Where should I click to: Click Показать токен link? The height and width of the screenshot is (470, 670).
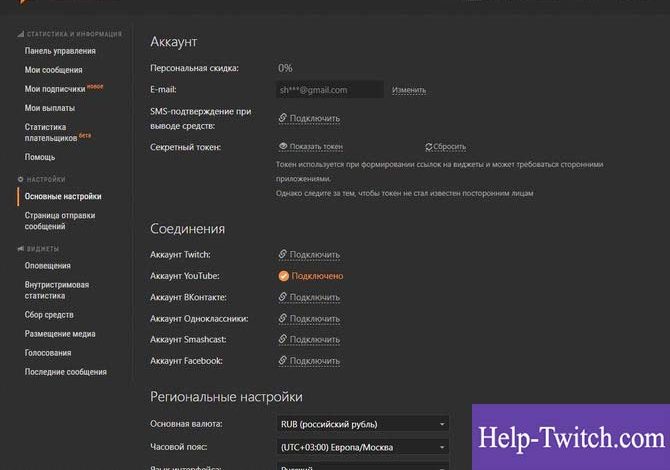coord(316,147)
